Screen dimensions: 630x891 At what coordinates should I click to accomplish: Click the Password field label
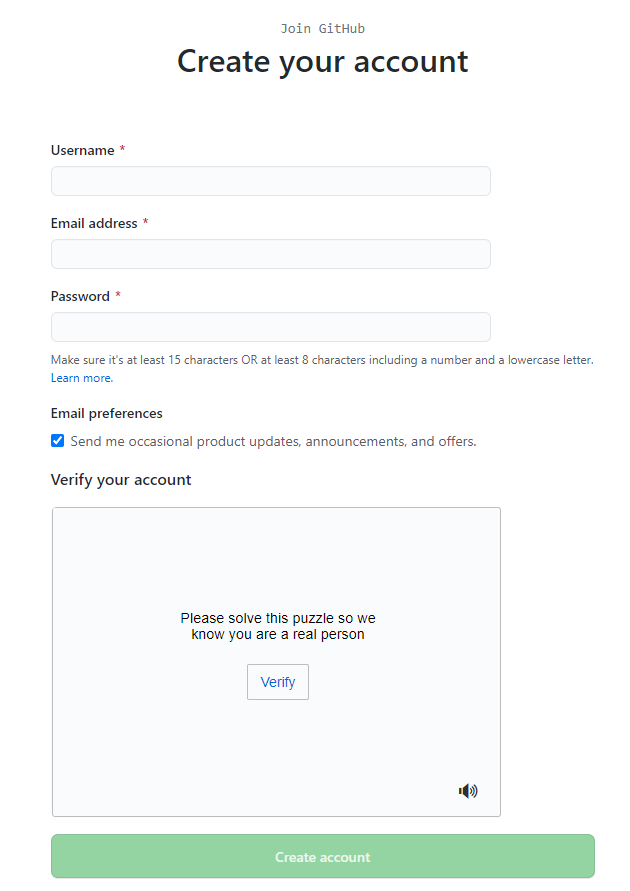tap(80, 296)
